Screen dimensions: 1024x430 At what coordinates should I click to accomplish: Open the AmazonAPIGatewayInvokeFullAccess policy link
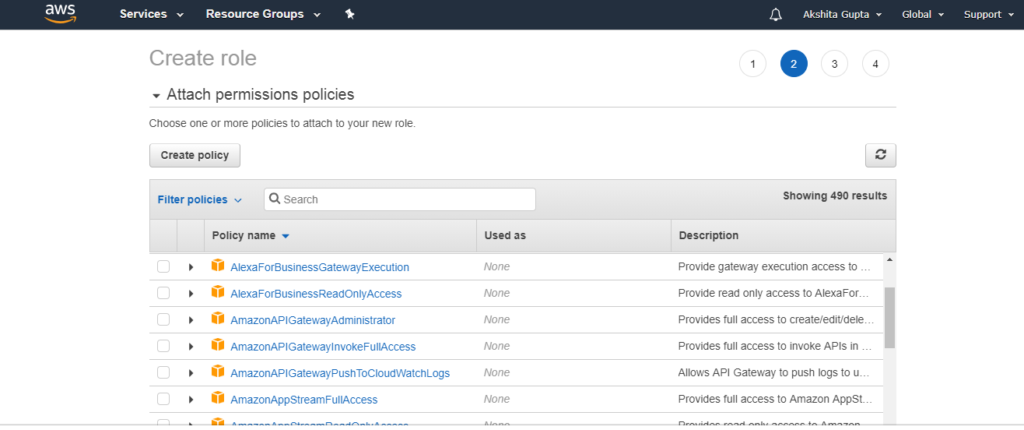coord(323,346)
